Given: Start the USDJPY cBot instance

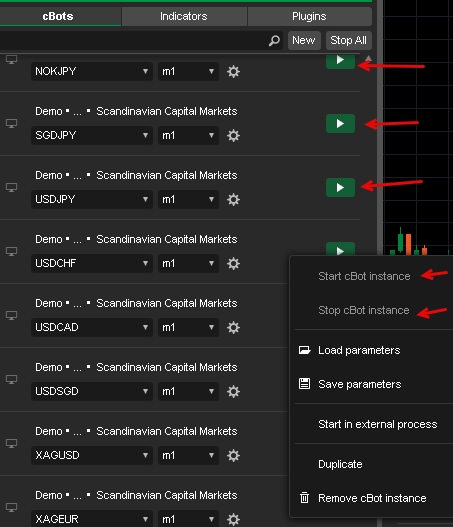Looking at the screenshot, I should (x=340, y=188).
